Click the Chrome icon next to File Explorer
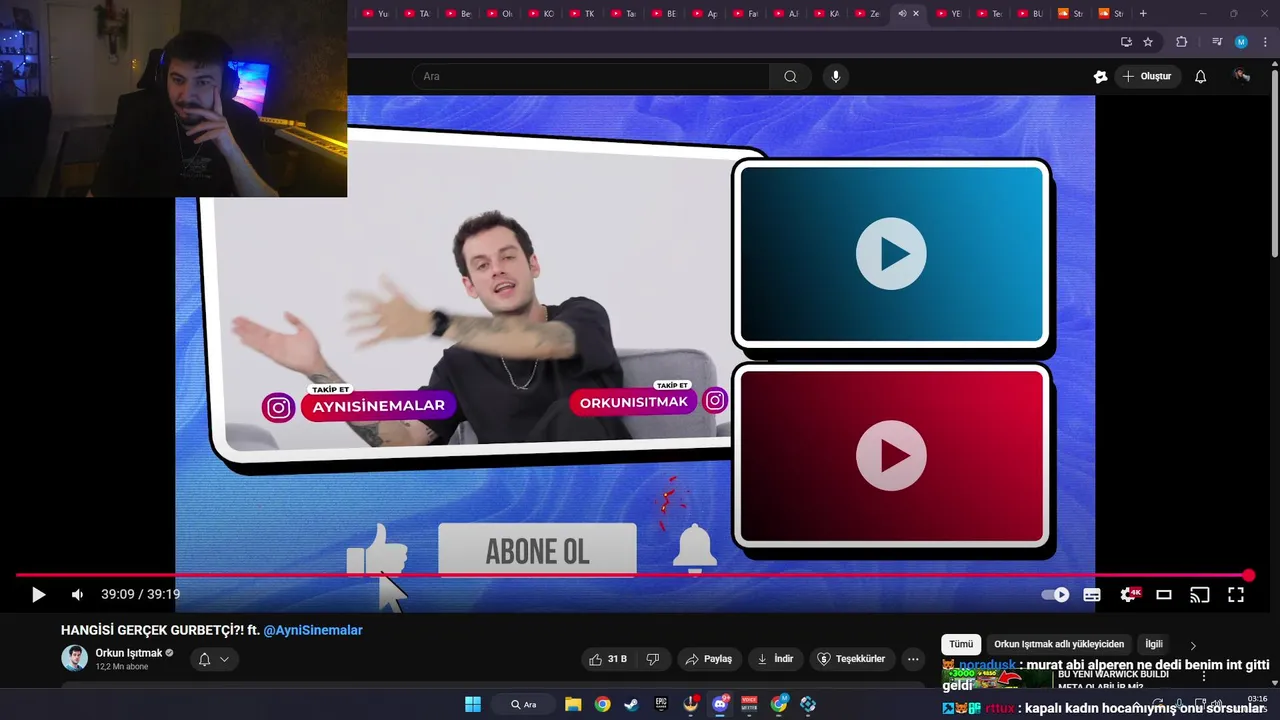 point(602,704)
